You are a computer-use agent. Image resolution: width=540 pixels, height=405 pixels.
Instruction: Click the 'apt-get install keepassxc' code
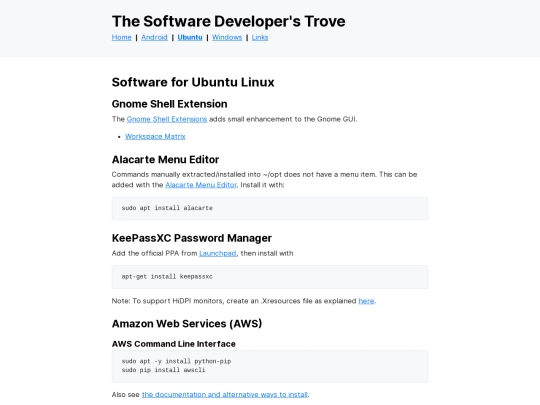[167, 277]
